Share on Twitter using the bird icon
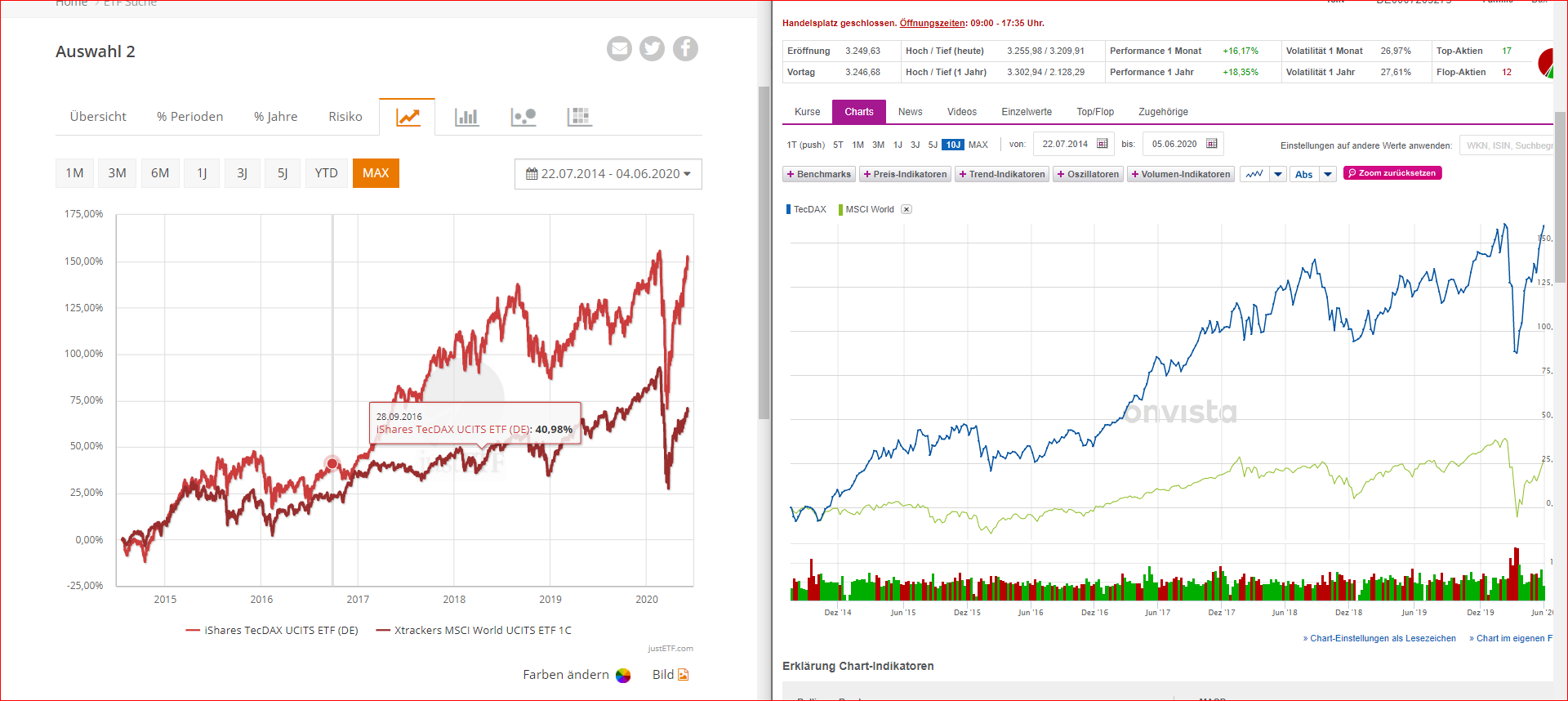The height and width of the screenshot is (701, 1568). pos(652,49)
